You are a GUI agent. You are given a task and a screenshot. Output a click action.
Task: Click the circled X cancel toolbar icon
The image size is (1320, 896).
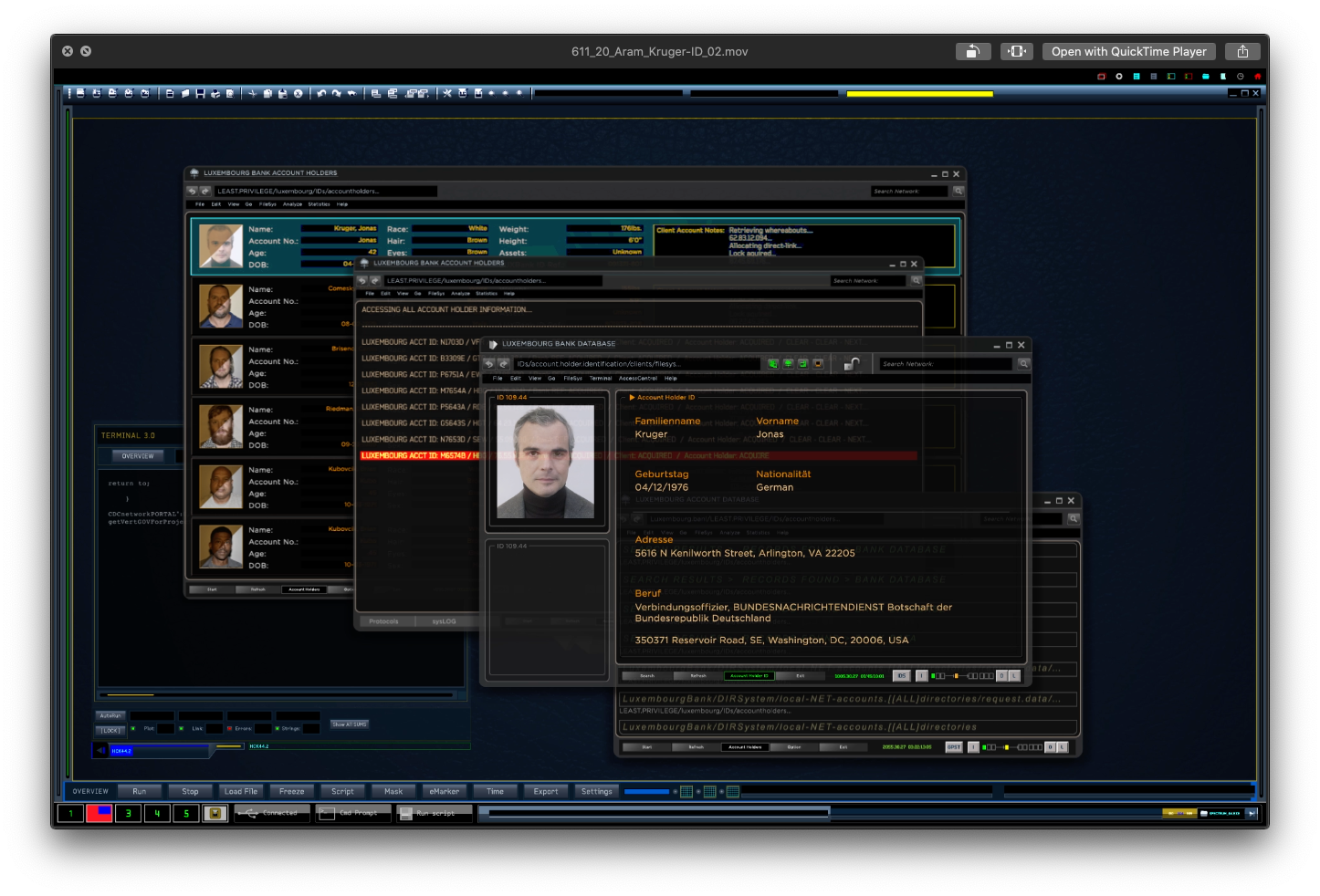coord(298,93)
